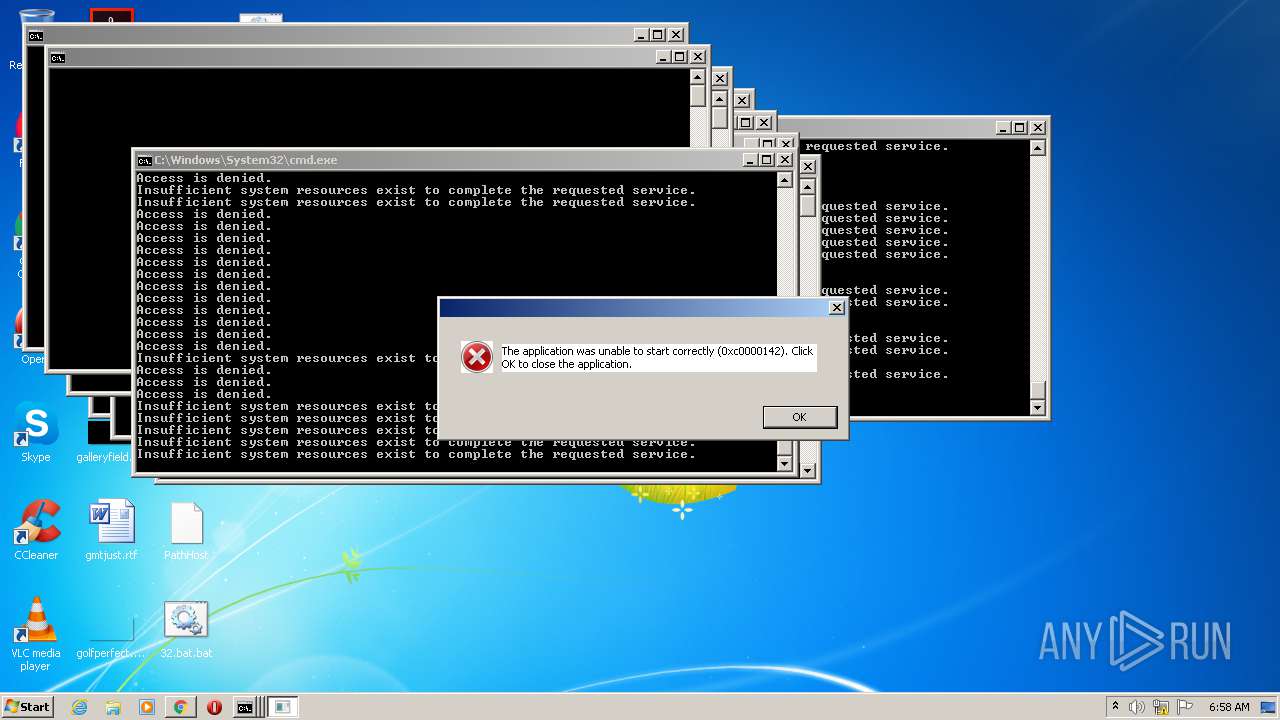The width and height of the screenshot is (1280, 720).
Task: Select the PathHost file on desktop
Action: 186,530
